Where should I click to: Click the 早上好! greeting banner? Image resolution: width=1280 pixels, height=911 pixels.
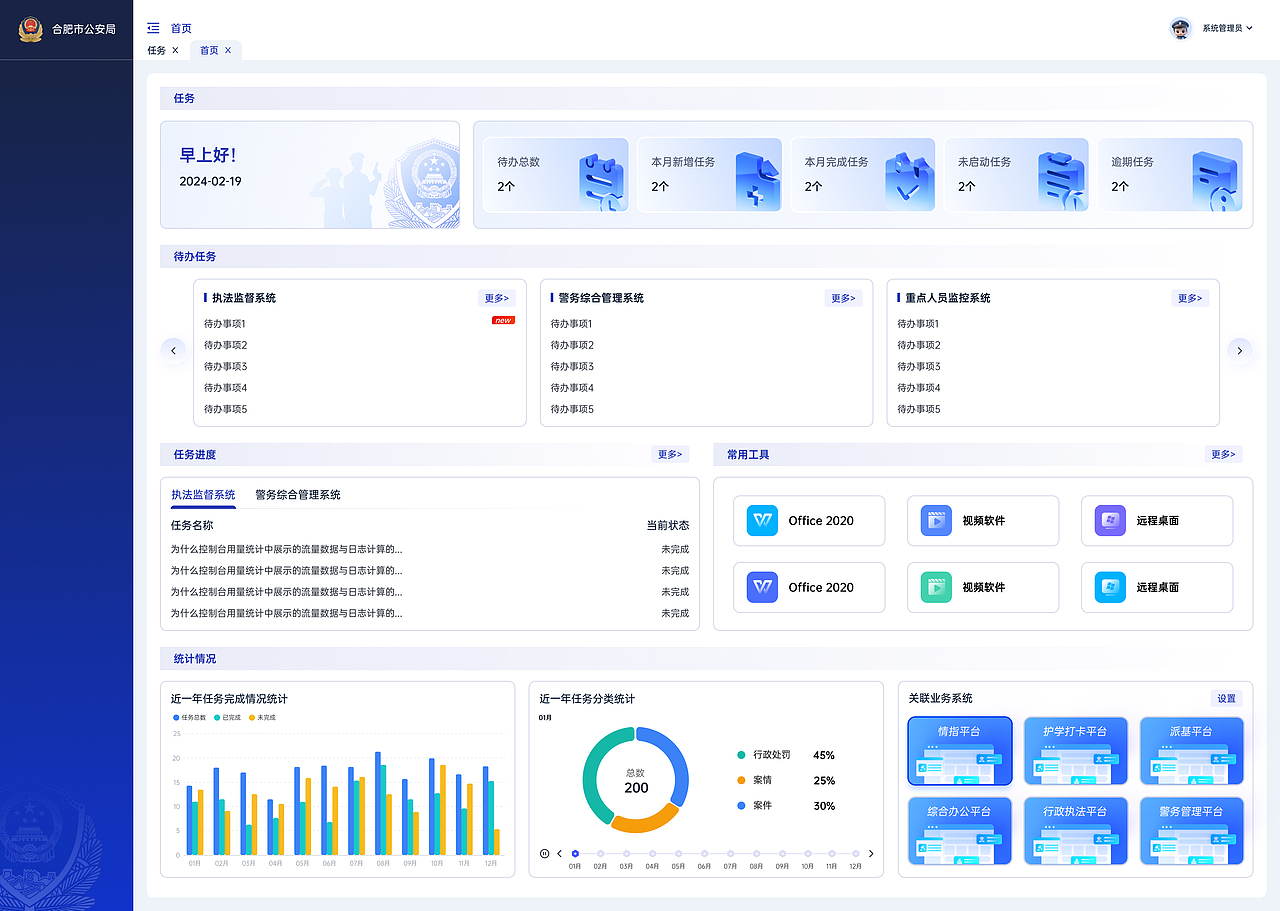click(x=310, y=175)
